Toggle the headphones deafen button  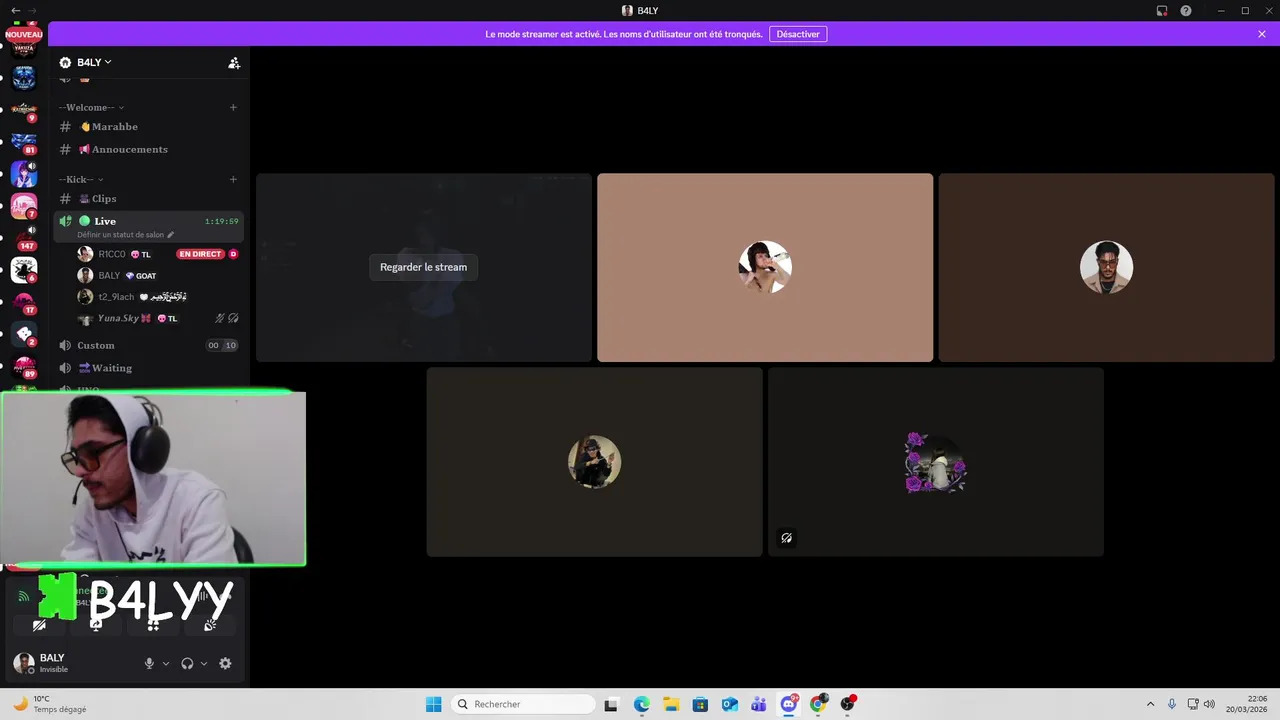click(x=187, y=663)
